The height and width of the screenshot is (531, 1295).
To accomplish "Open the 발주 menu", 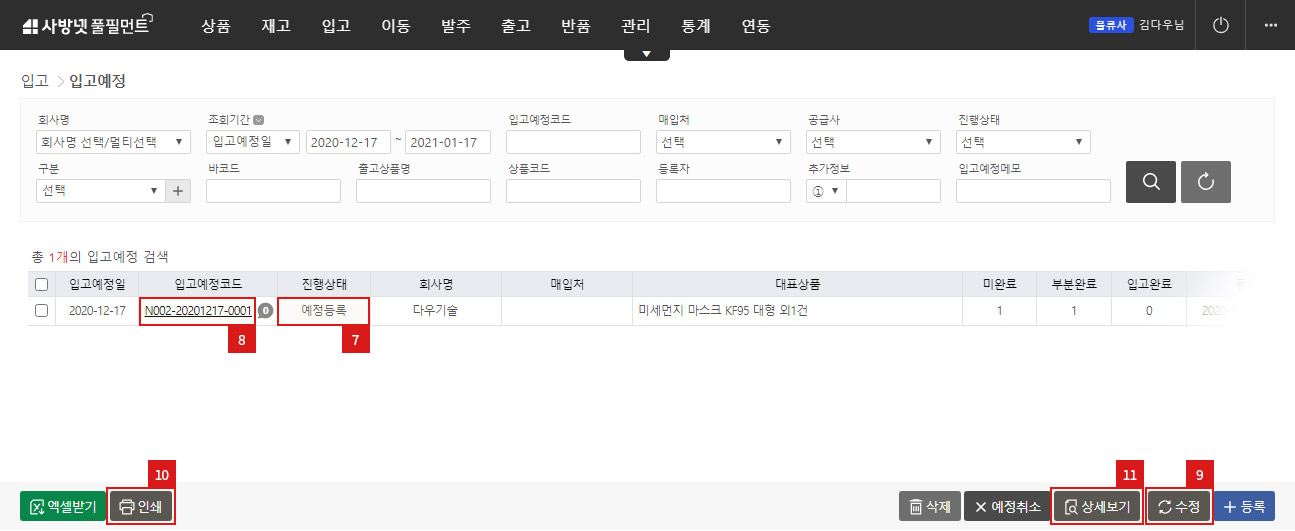I will [x=455, y=26].
